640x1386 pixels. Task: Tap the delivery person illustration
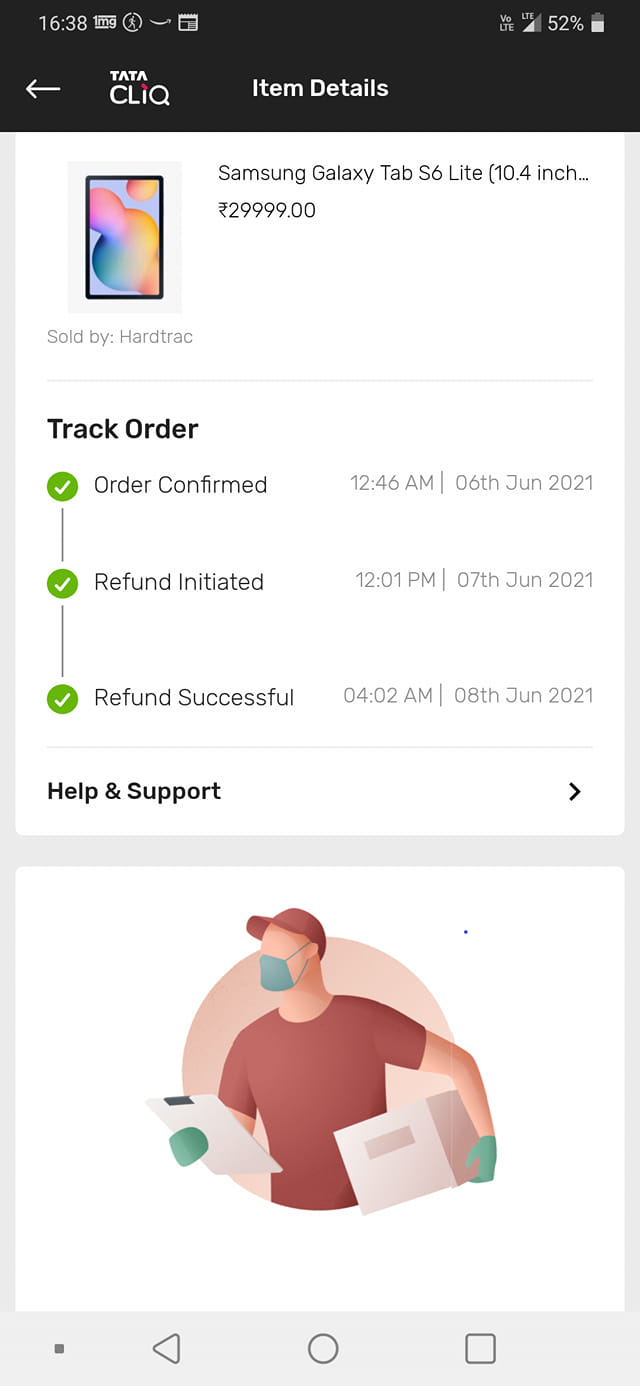point(320,1061)
